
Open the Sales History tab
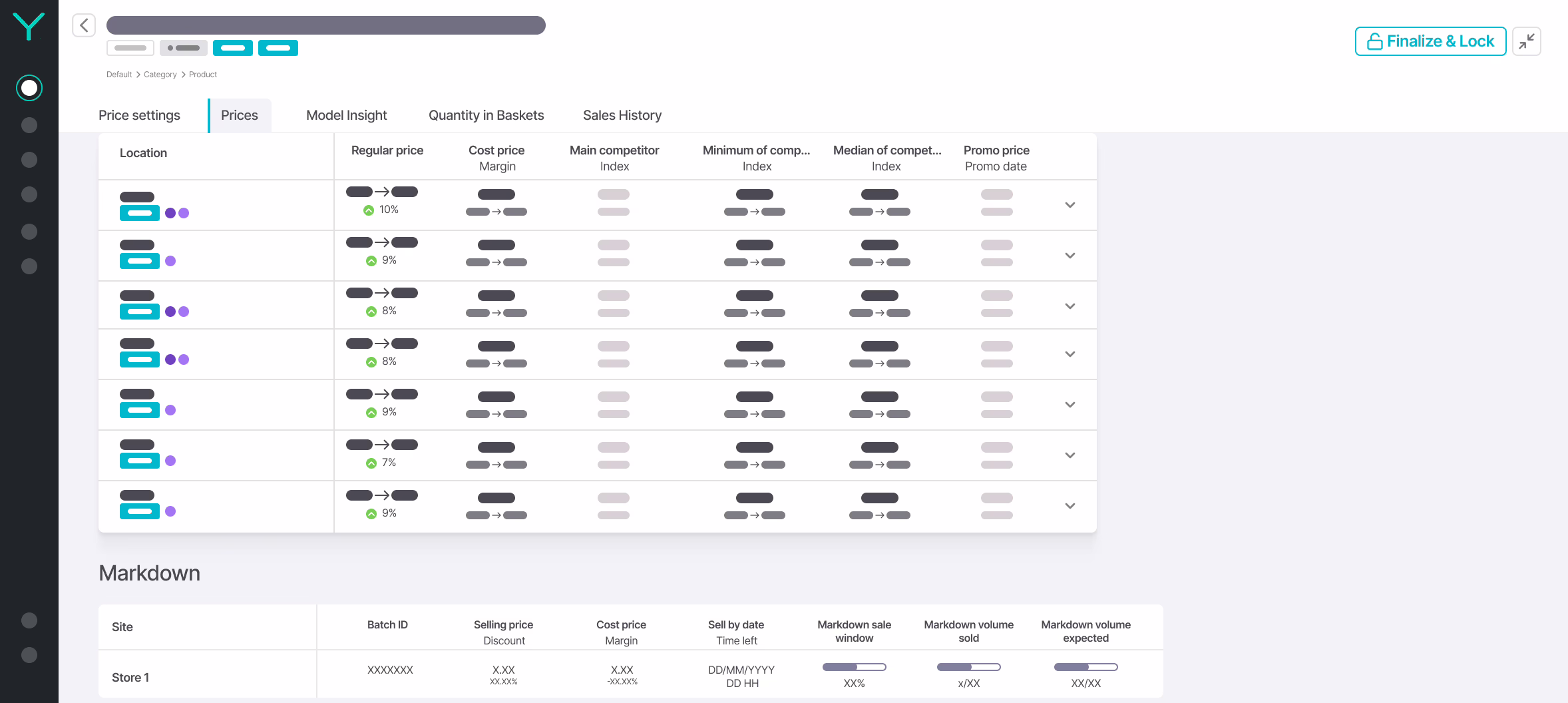[622, 115]
